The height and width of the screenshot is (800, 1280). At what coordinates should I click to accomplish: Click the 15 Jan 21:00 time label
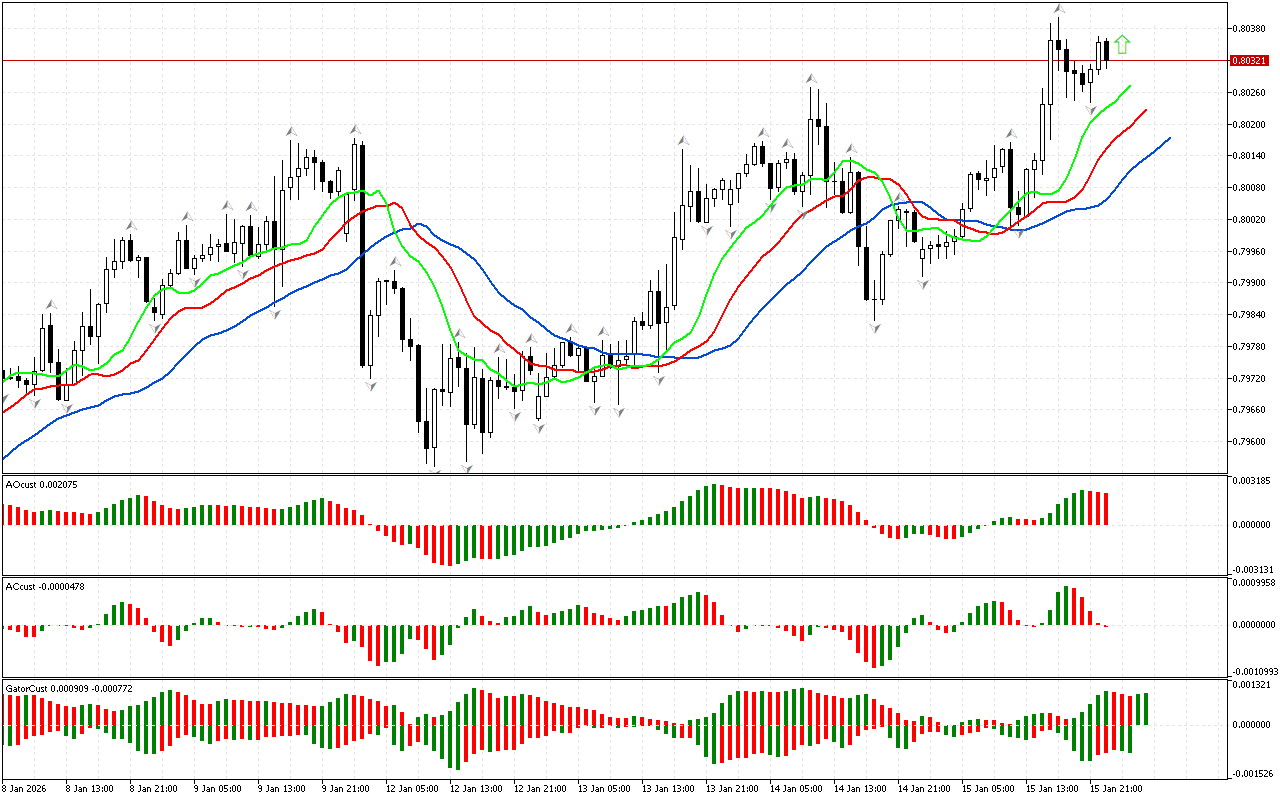[1117, 788]
